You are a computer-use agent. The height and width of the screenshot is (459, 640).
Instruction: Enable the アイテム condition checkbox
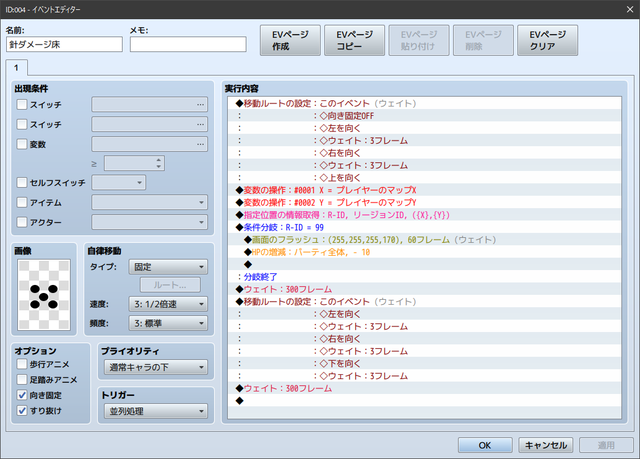pos(22,202)
